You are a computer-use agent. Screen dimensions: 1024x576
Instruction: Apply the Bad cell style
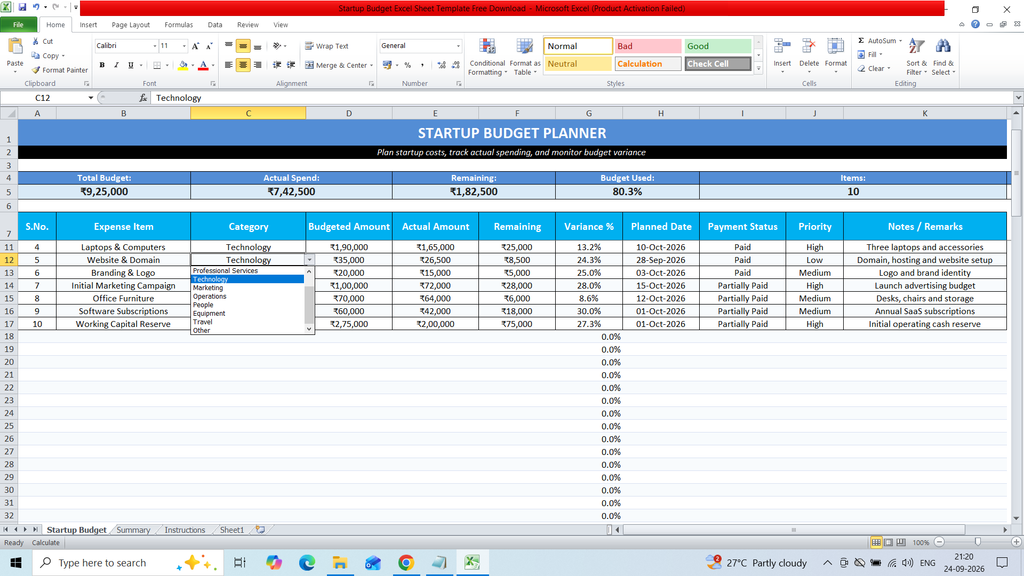pos(648,46)
